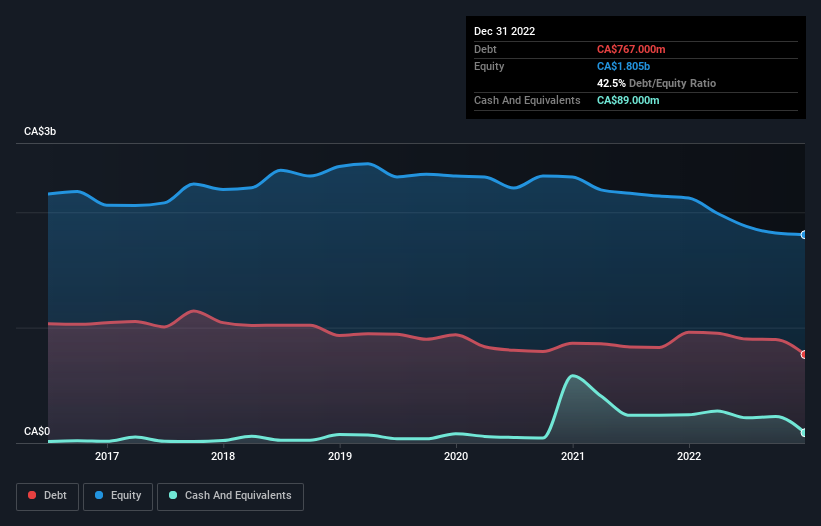This screenshot has width=821, height=526.
Task: Toggle the Equity series legend button
Action: (x=118, y=496)
